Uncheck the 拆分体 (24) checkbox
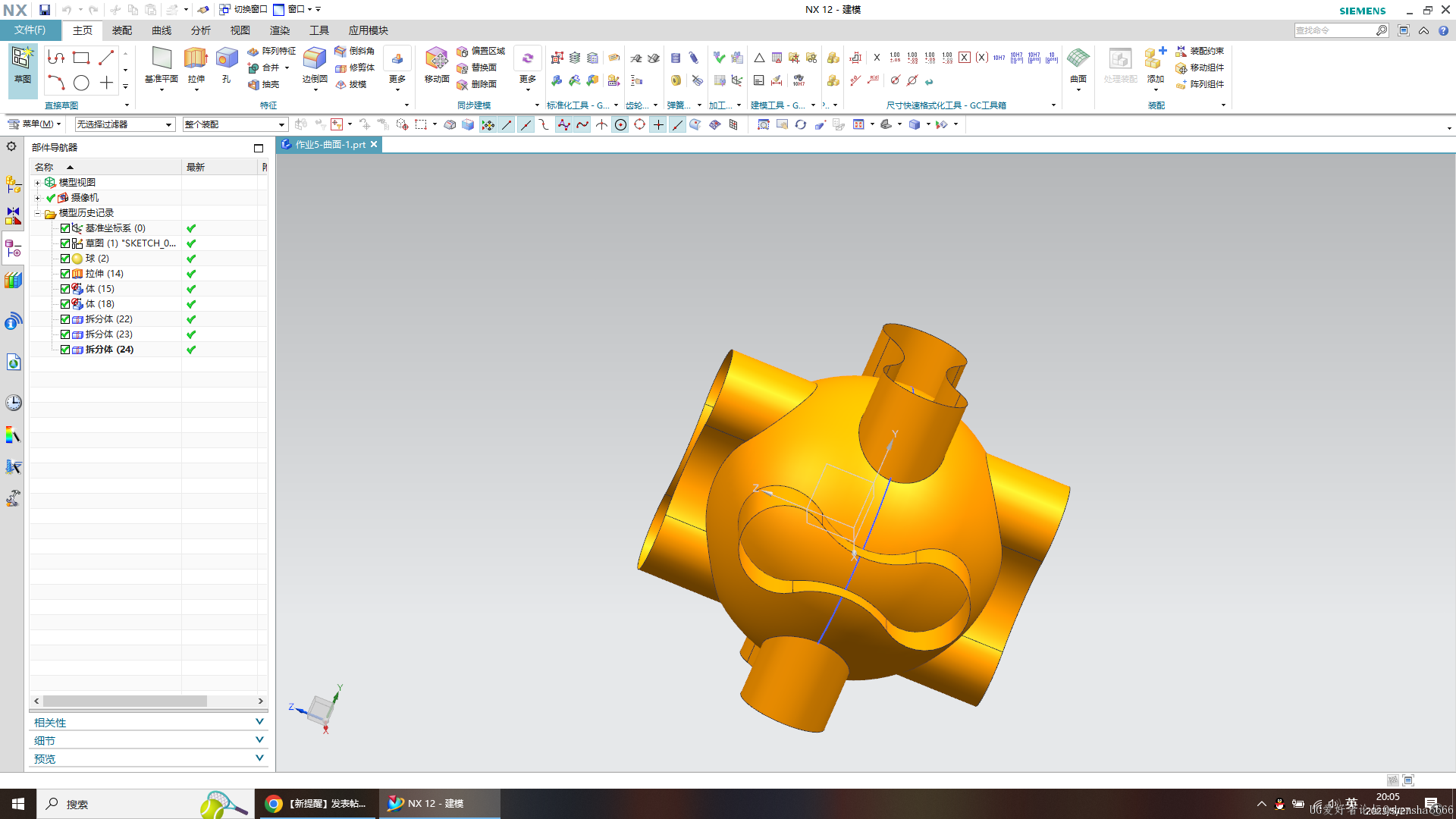 click(x=65, y=350)
